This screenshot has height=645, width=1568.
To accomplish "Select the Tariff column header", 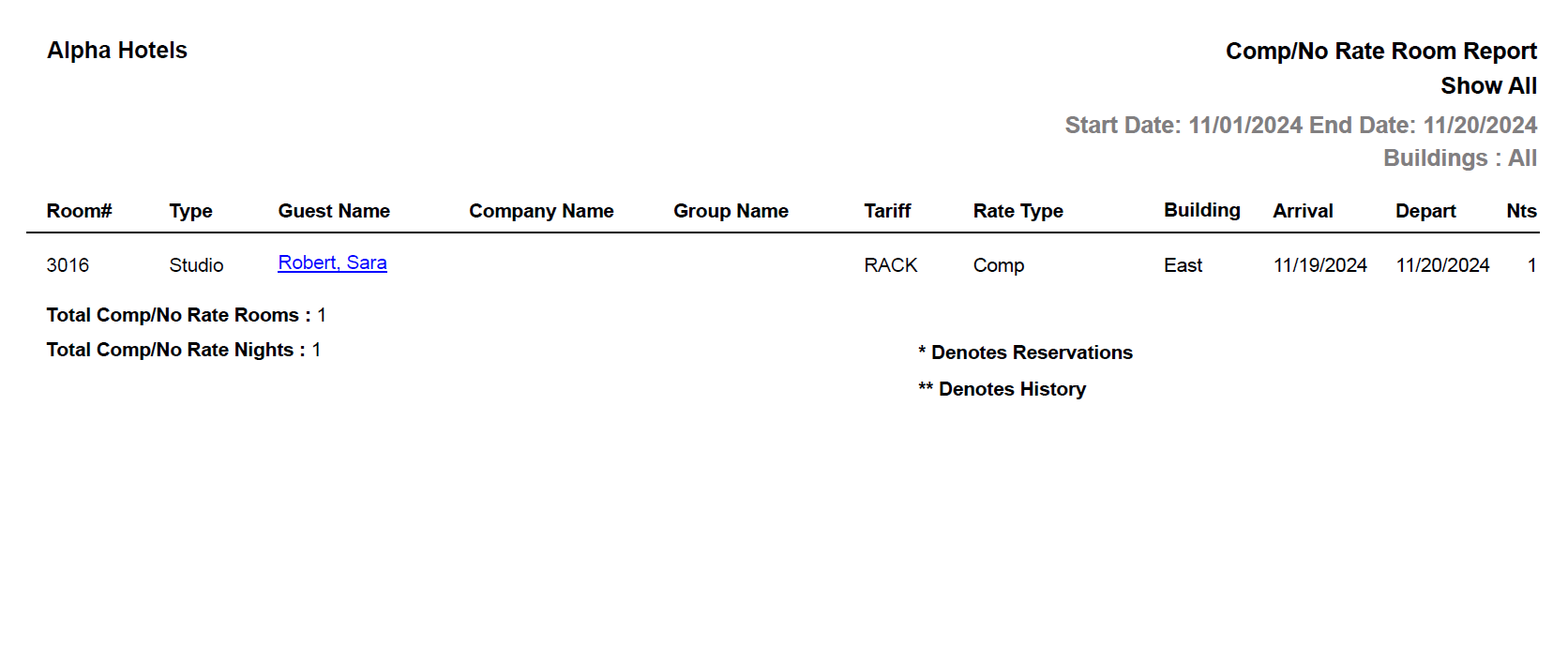I will [x=887, y=211].
